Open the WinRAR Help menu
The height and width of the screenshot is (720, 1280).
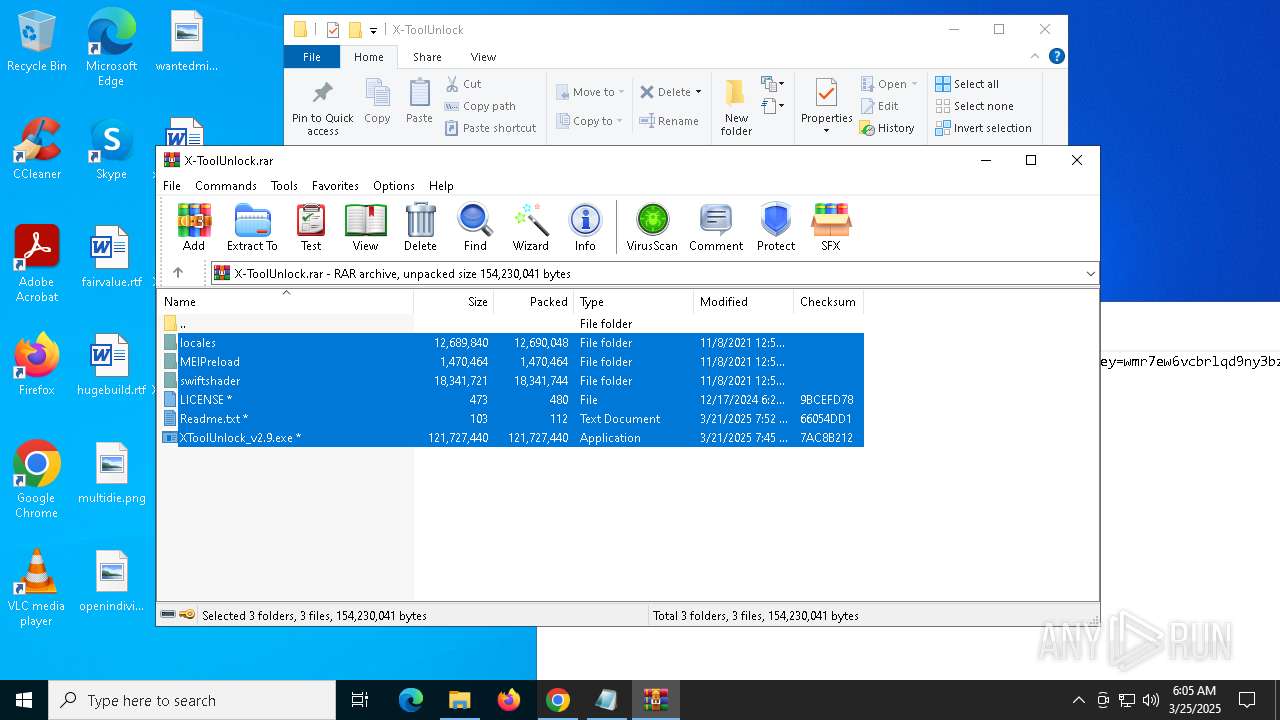point(441,186)
